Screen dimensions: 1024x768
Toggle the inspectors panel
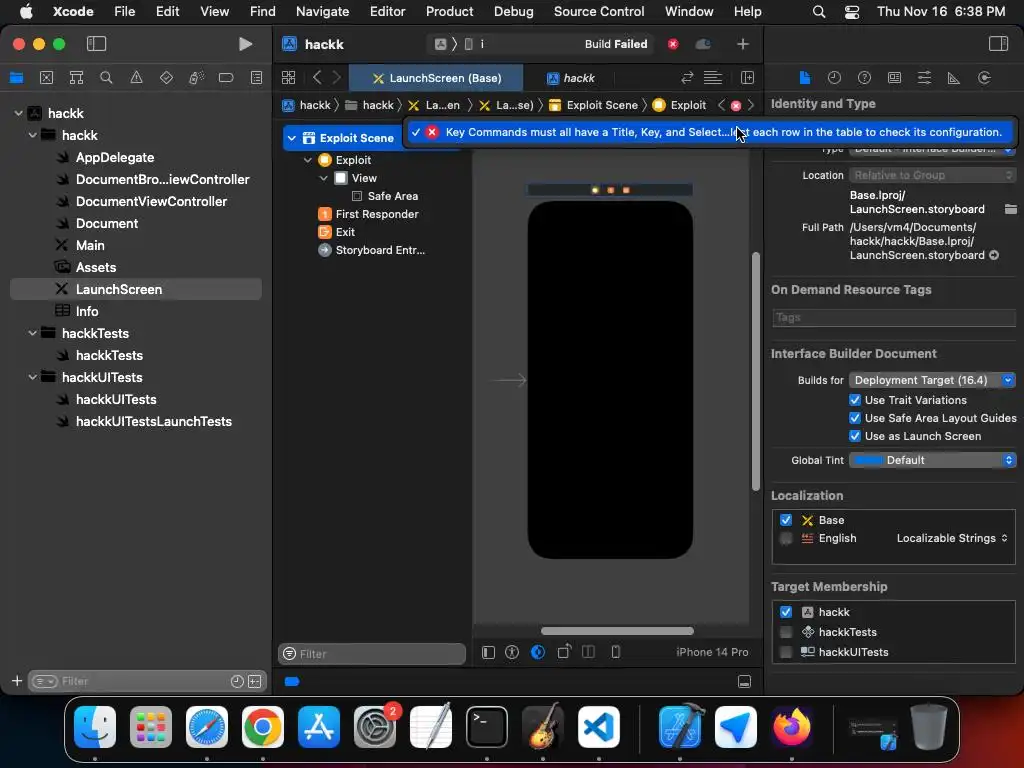(x=998, y=44)
